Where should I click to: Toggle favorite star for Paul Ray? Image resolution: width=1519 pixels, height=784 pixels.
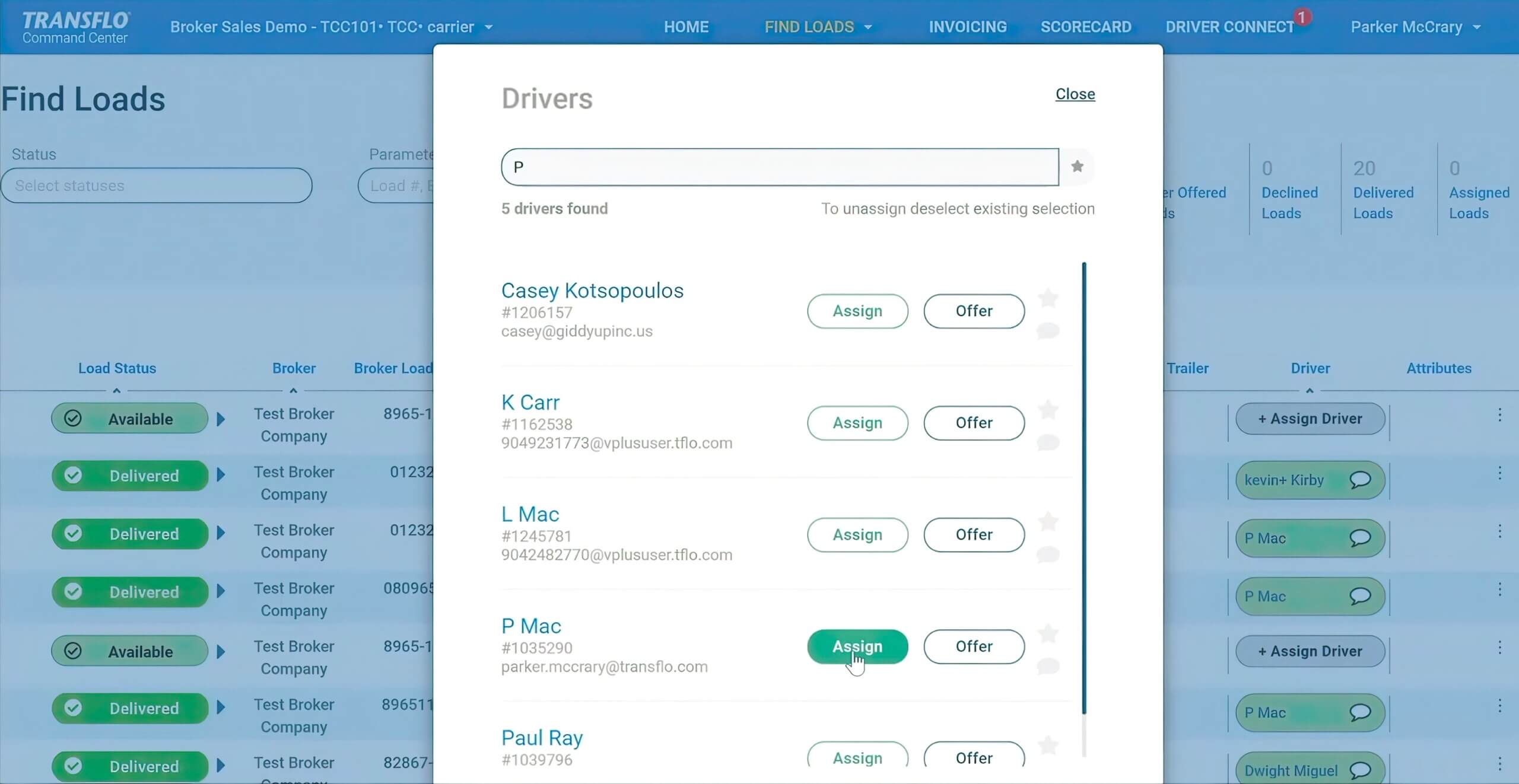1048,745
